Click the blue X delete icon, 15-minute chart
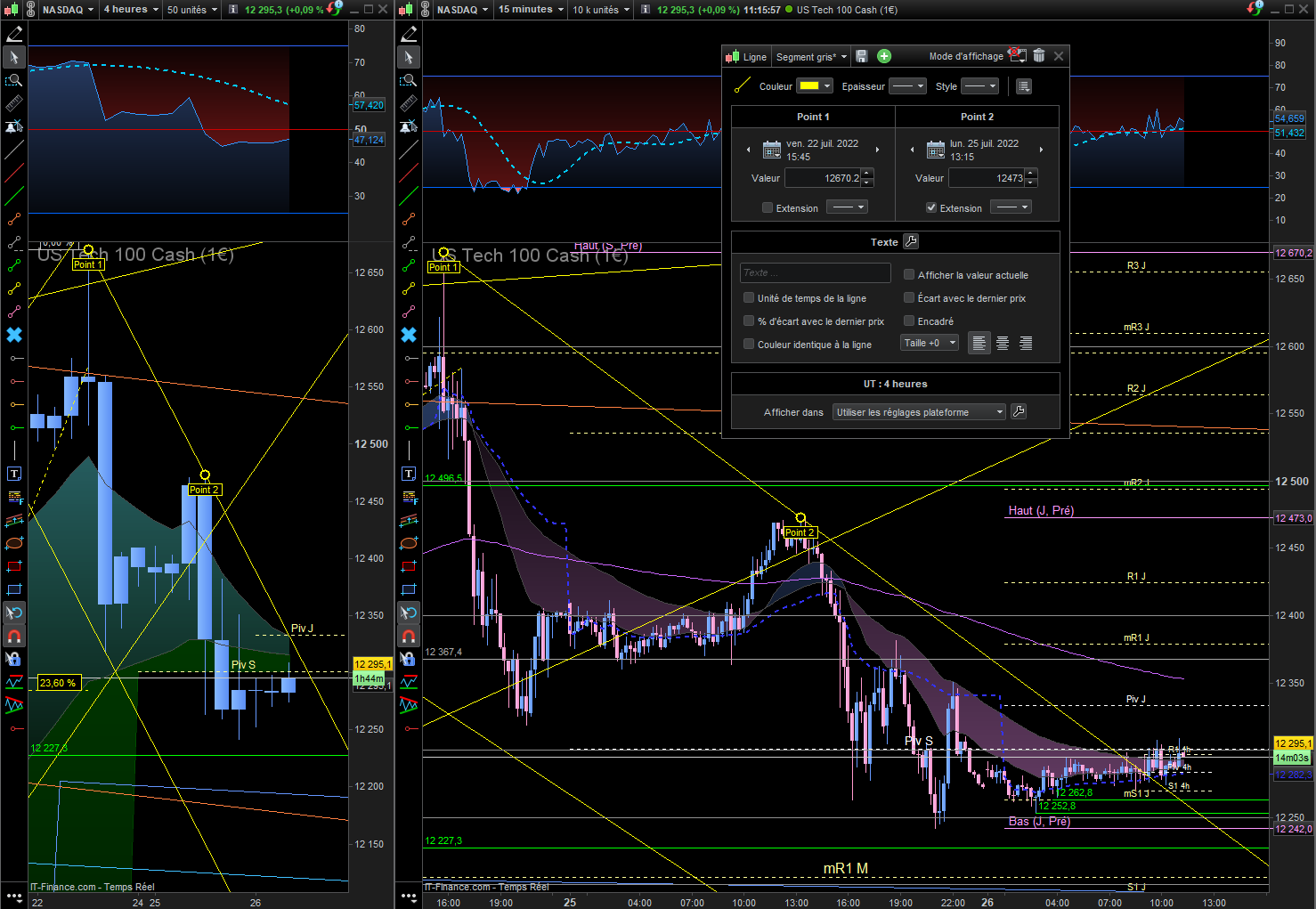Viewport: 1316px width, 909px height. click(x=409, y=335)
